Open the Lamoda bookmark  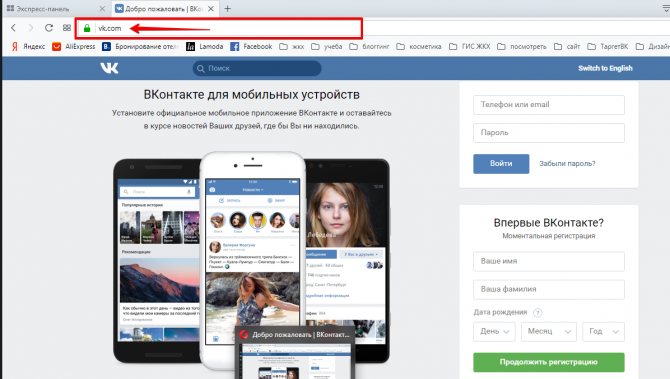pos(205,47)
